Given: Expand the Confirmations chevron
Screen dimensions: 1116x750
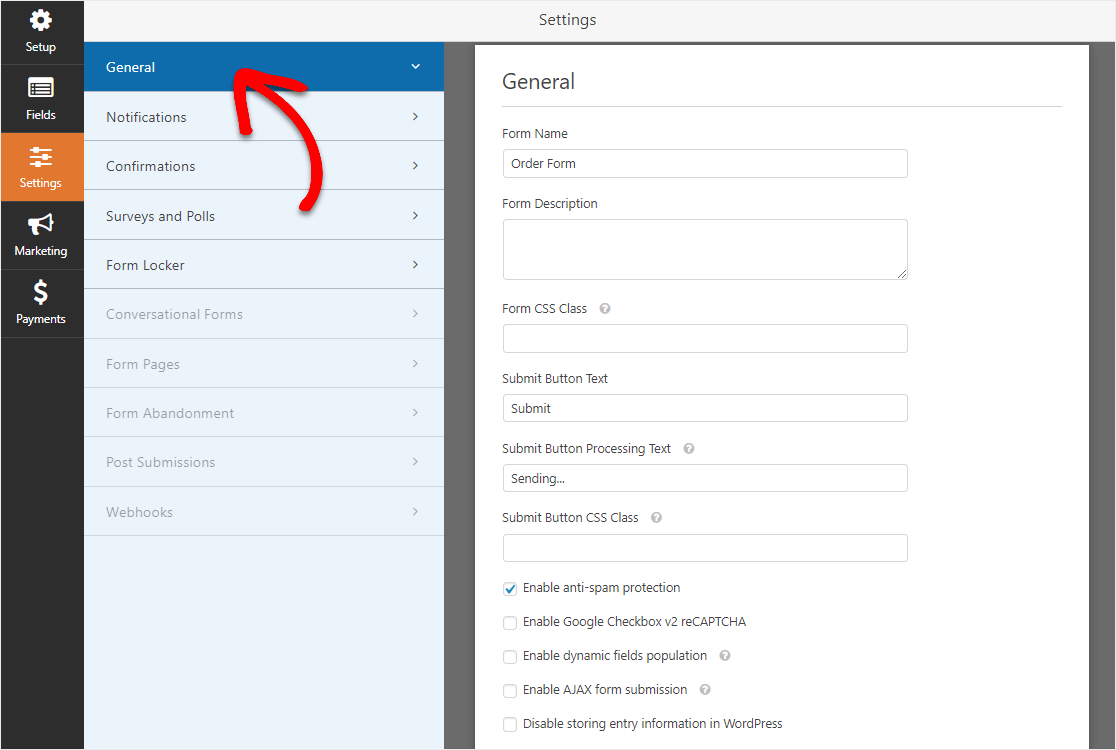Looking at the screenshot, I should [416, 166].
